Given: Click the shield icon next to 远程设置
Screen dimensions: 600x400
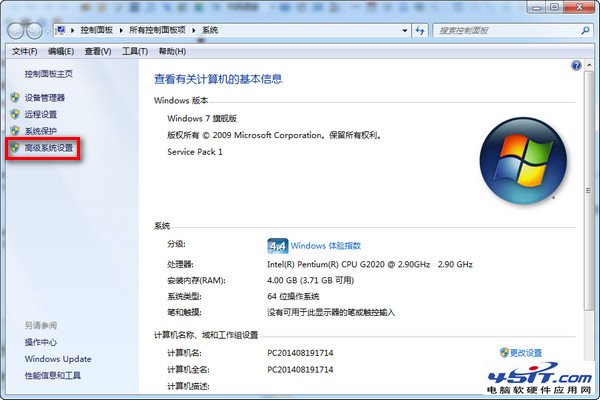Looking at the screenshot, I should coord(15,114).
